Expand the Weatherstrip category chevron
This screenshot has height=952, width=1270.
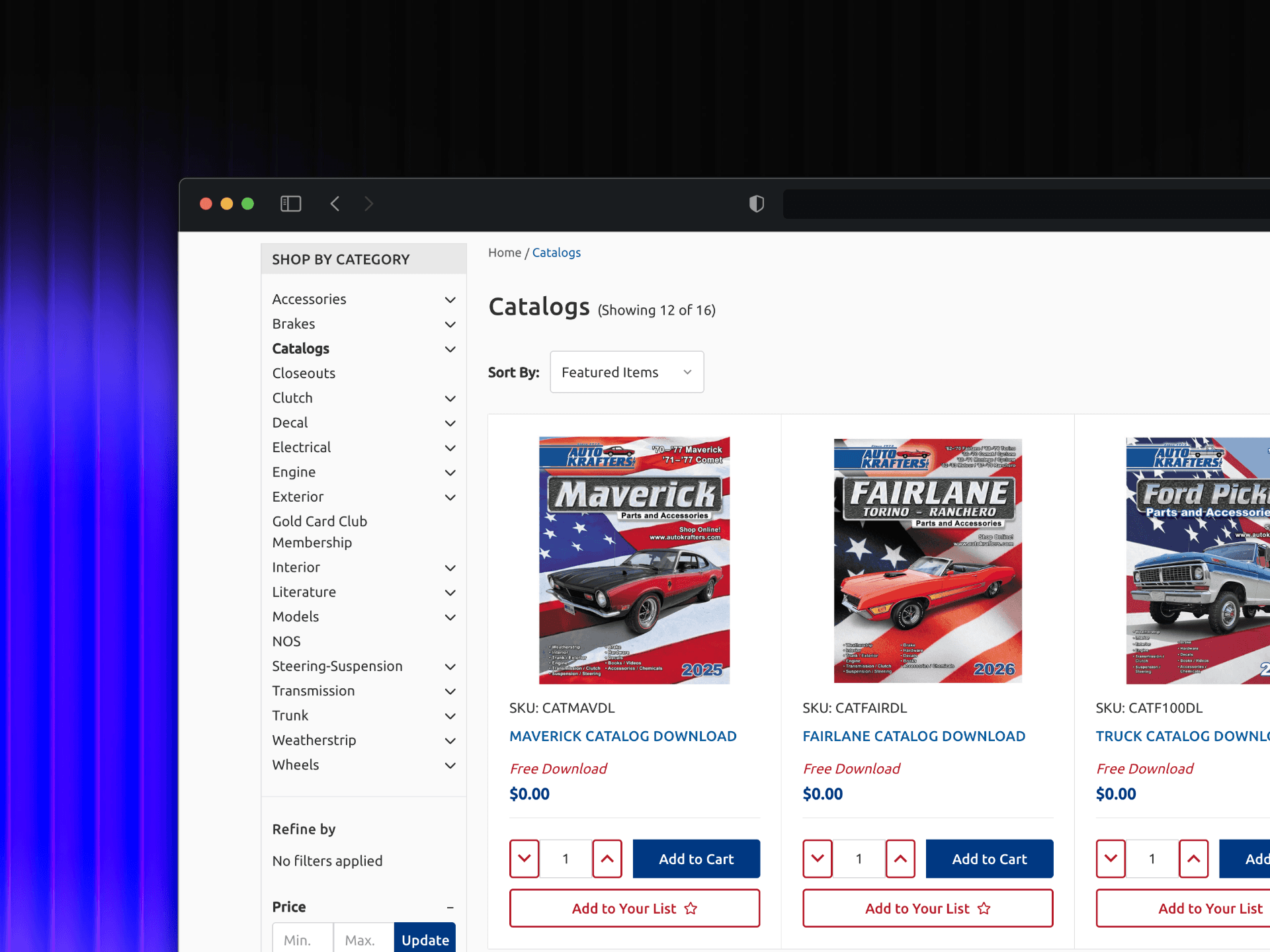click(450, 740)
